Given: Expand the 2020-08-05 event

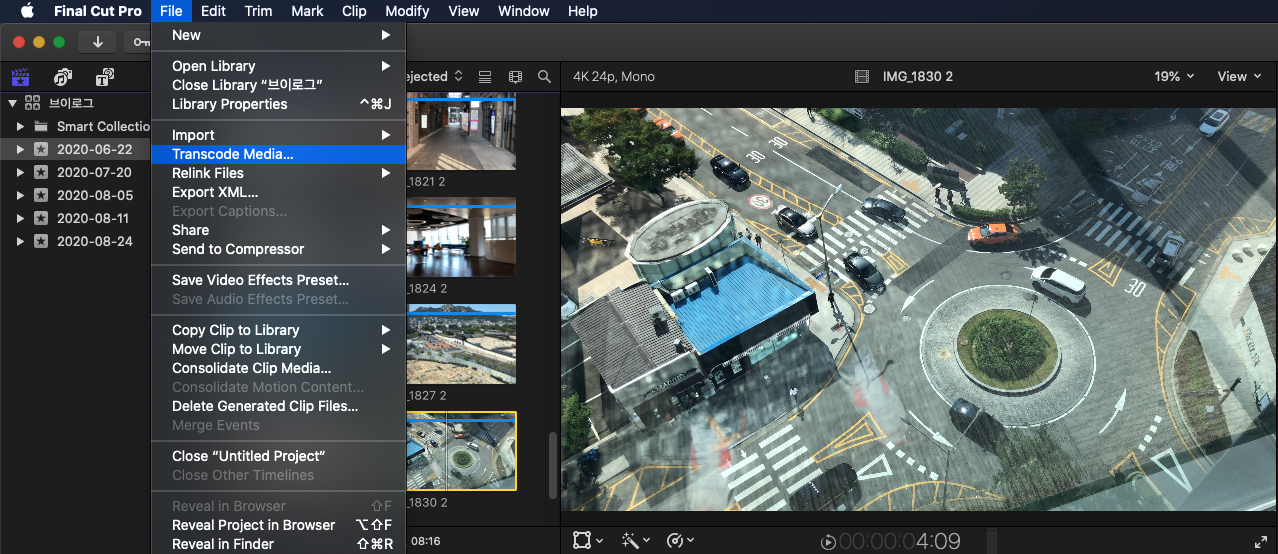Looking at the screenshot, I should coord(20,195).
